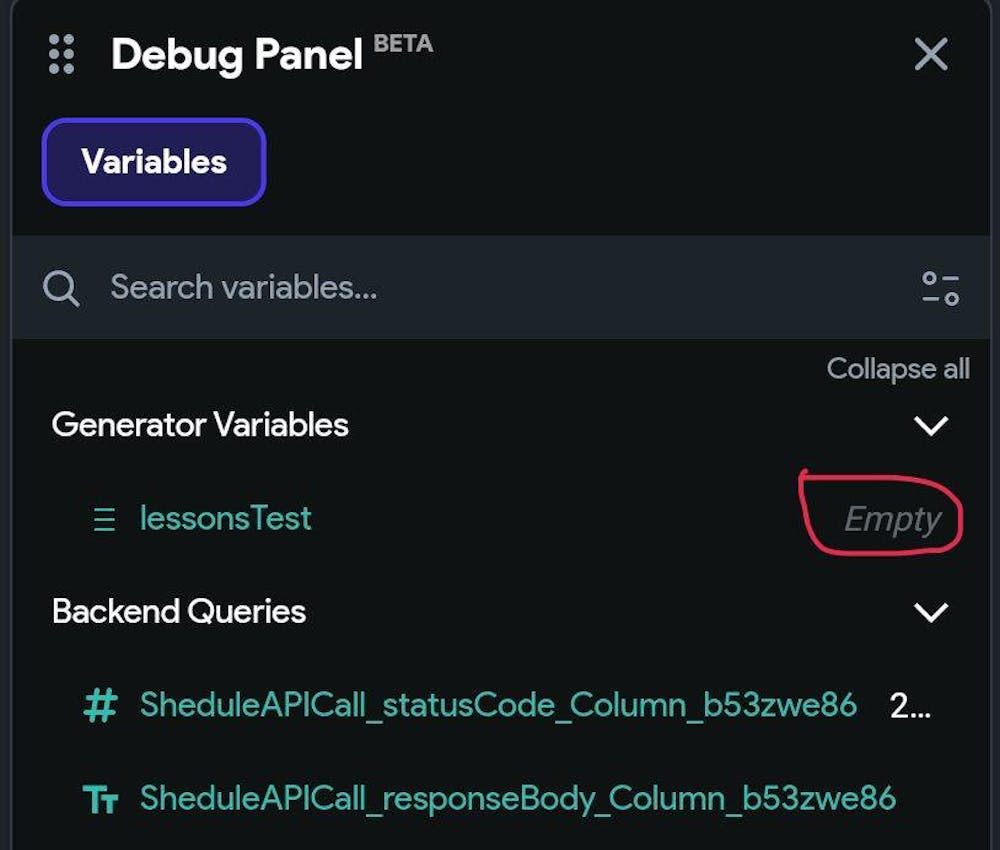Image resolution: width=1000 pixels, height=850 pixels.
Task: Click the number hash icon for statusCode
Action: tap(101, 705)
